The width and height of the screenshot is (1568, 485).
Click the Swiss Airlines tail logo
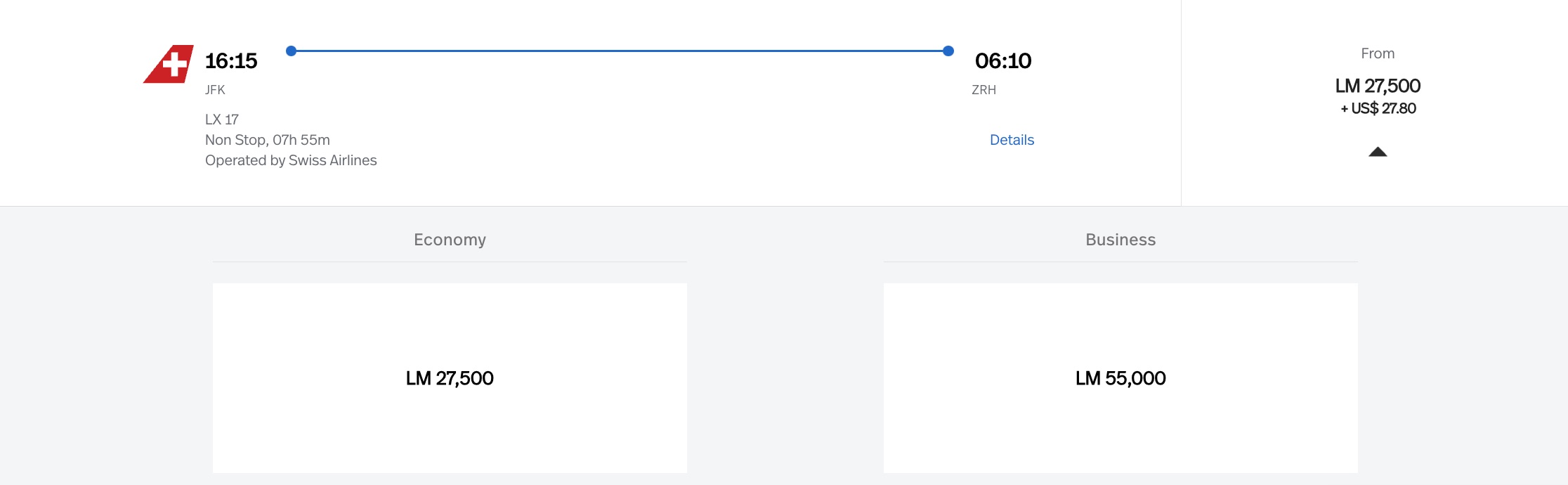point(169,64)
